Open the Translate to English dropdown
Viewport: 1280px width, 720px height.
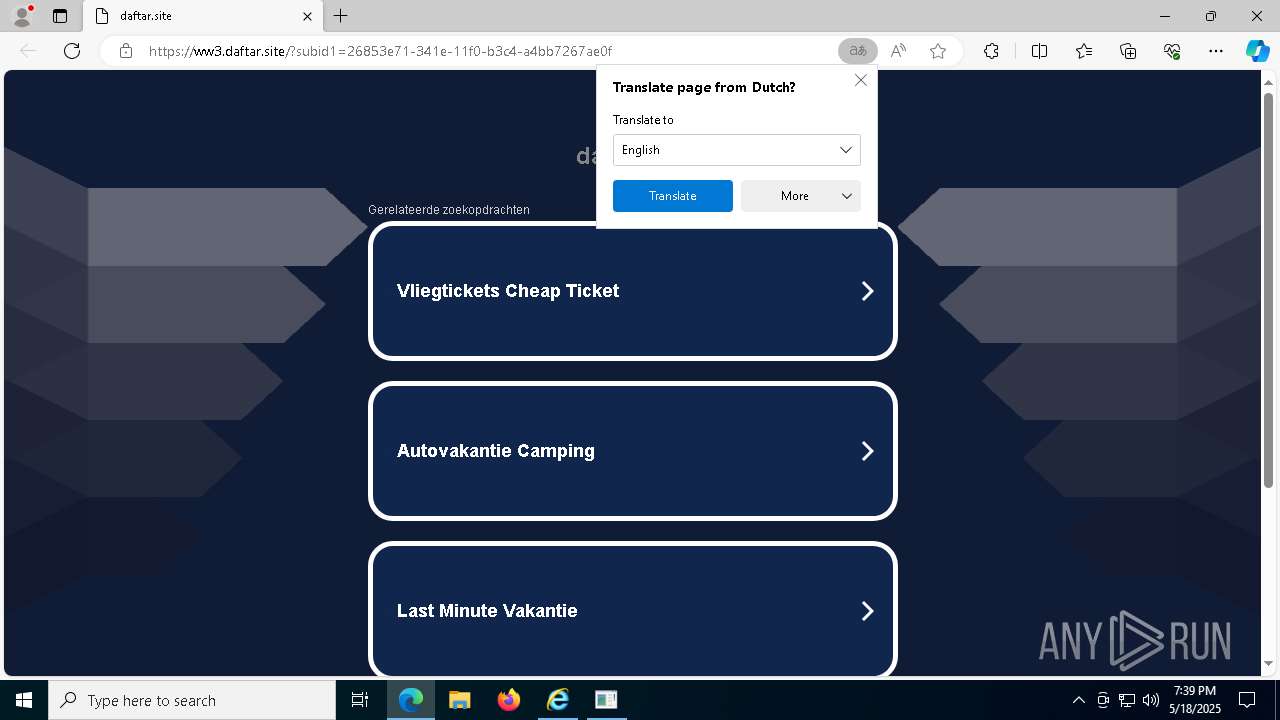pyautogui.click(x=737, y=150)
